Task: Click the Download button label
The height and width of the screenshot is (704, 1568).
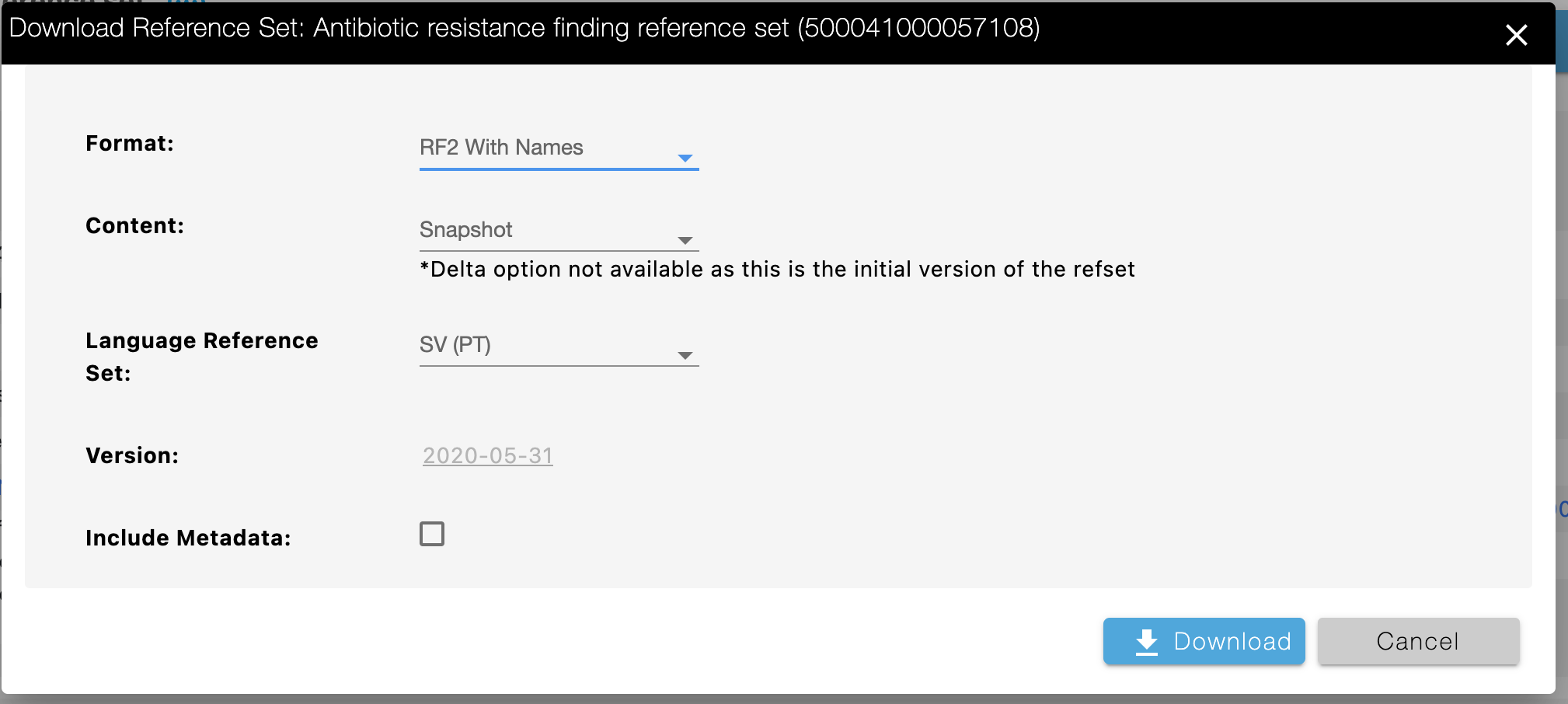Action: tap(1232, 641)
